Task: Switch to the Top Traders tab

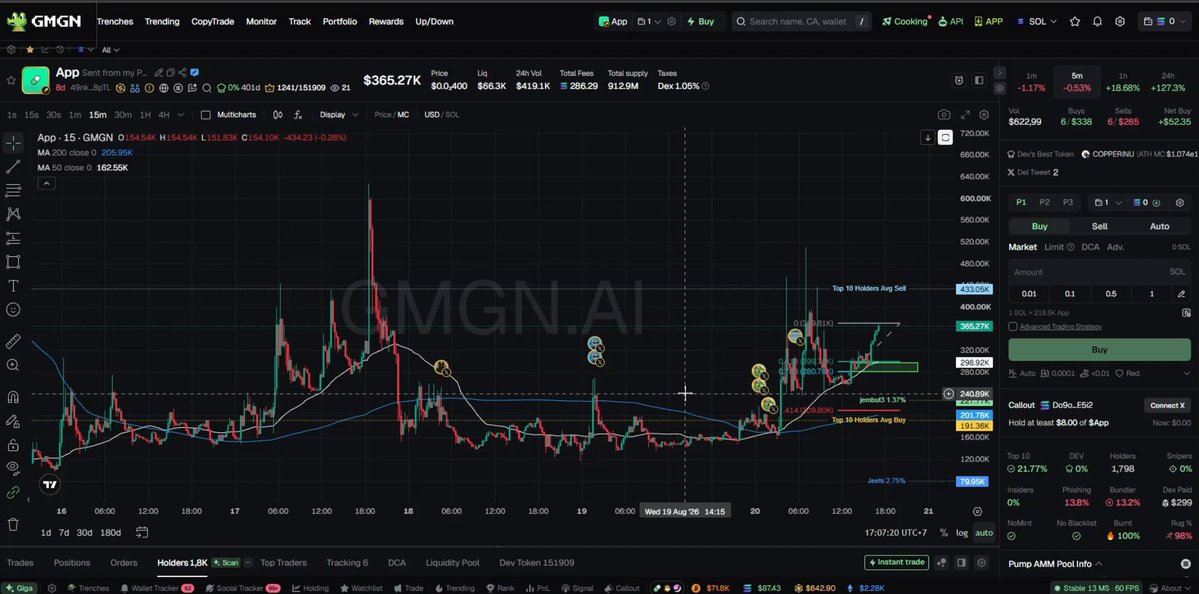Action: (x=283, y=563)
